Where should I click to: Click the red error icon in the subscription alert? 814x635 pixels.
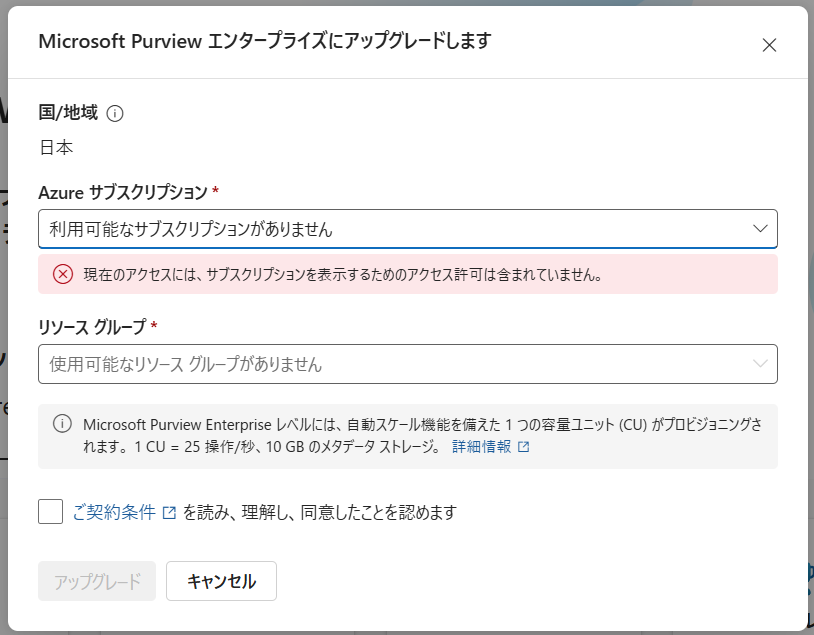point(63,274)
